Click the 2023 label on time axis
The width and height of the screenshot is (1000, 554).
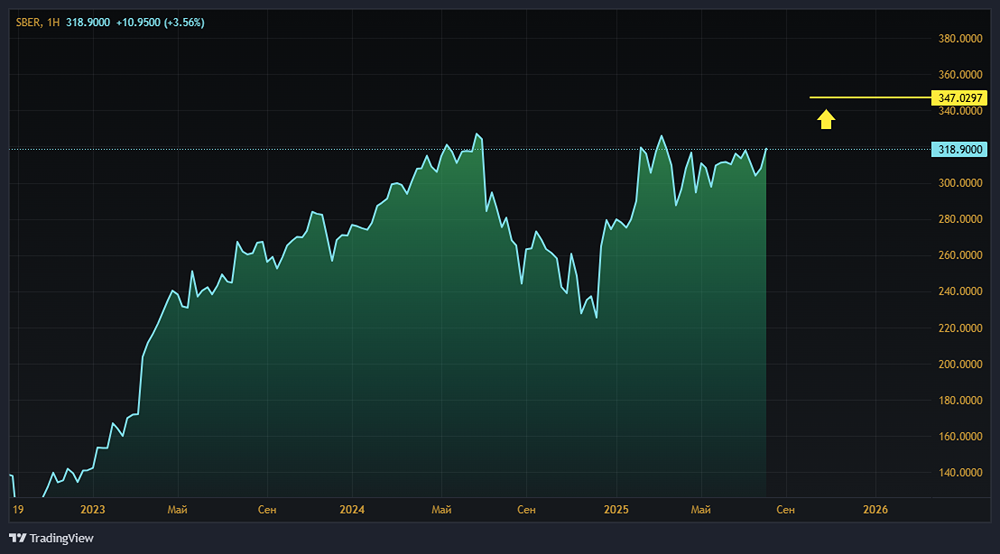pyautogui.click(x=93, y=509)
